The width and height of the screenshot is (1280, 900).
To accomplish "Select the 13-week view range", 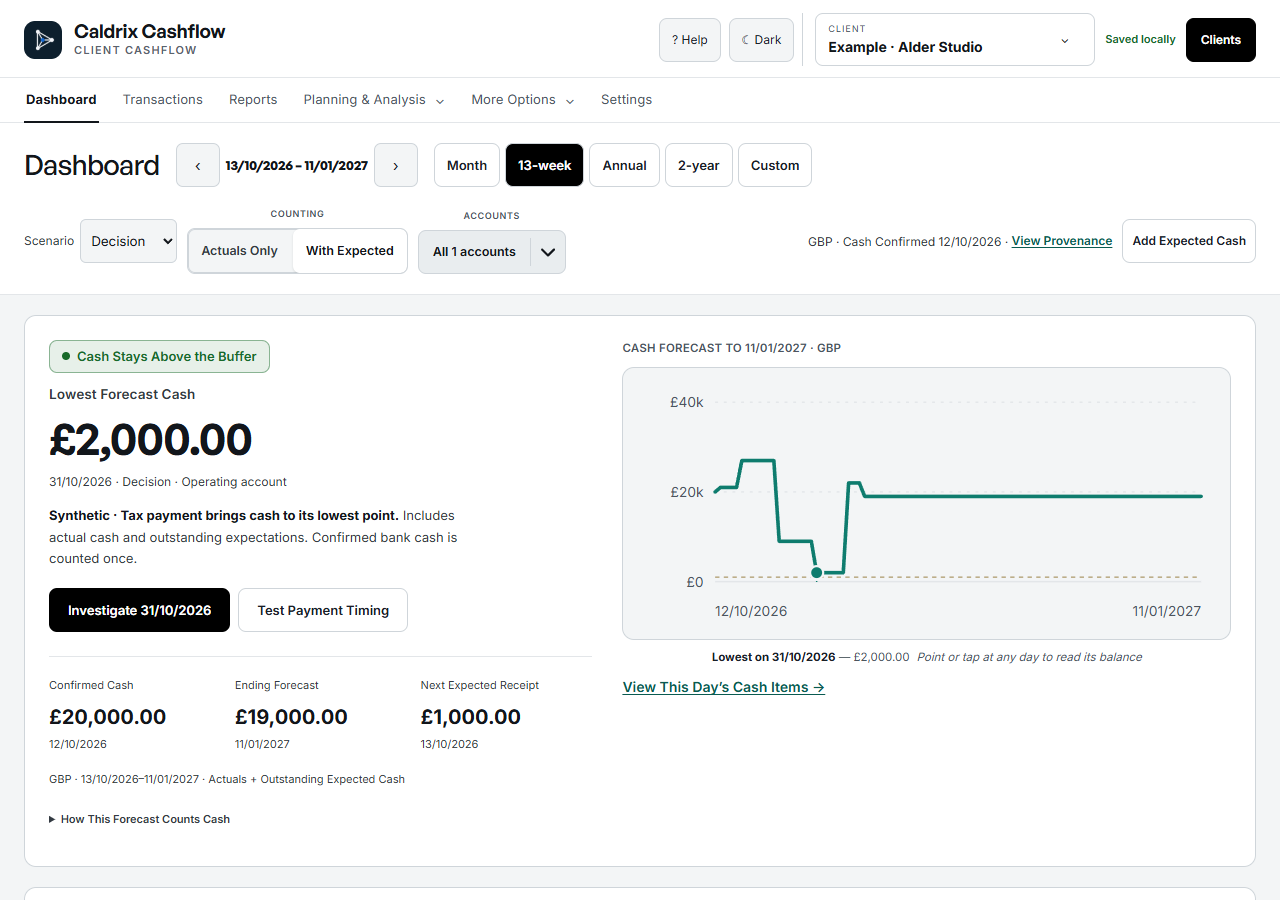I will 545,165.
